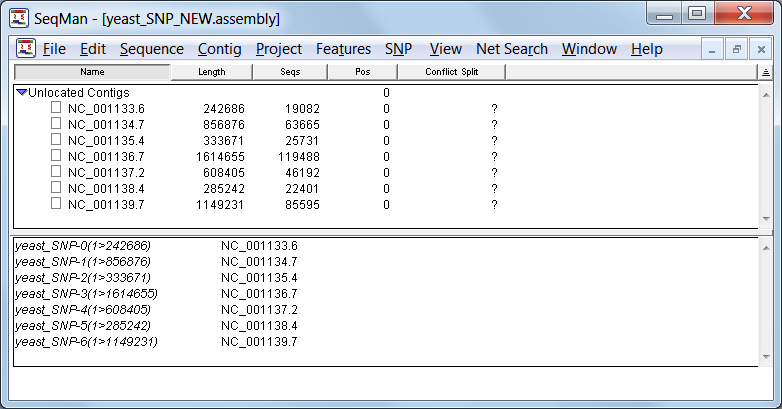Image resolution: width=782 pixels, height=409 pixels.
Task: Select yeast_SNP-2(1>333671) entry
Action: pos(83,278)
